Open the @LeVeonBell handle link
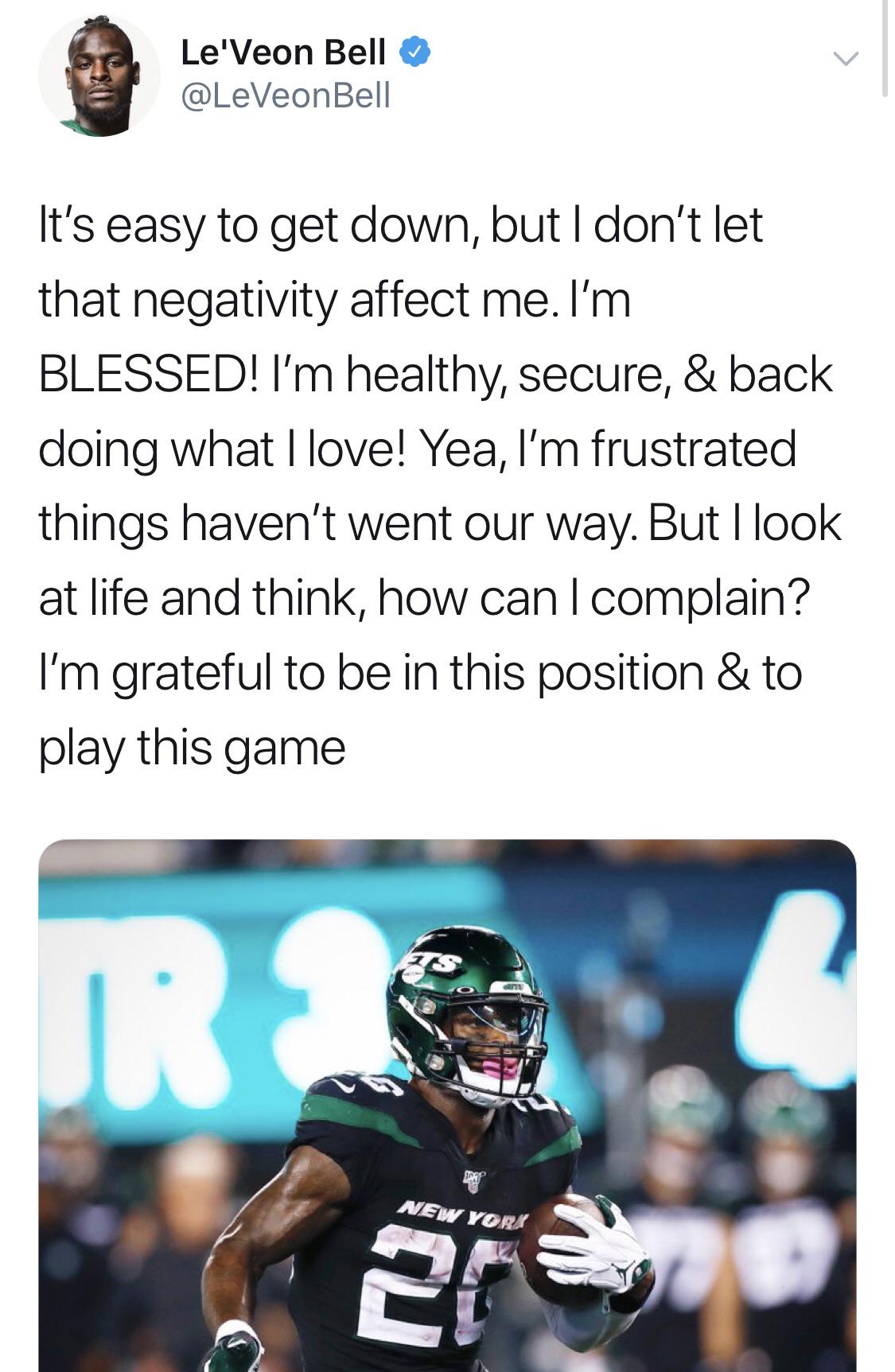Image resolution: width=895 pixels, height=1372 pixels. coord(286,95)
